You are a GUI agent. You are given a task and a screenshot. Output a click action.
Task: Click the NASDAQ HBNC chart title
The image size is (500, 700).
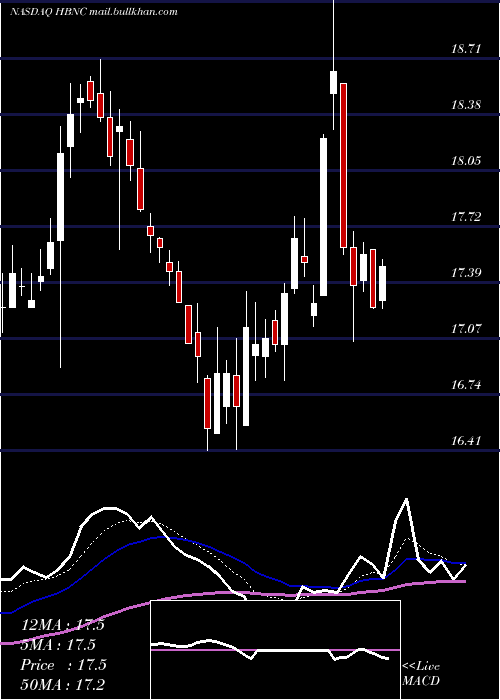tap(94, 11)
